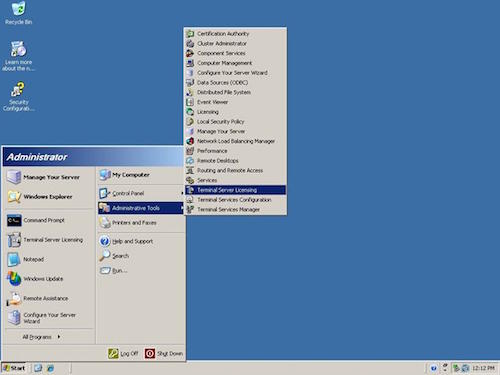
Task: Click the Configure Your Server Wizard submenu icon
Action: 190,73
